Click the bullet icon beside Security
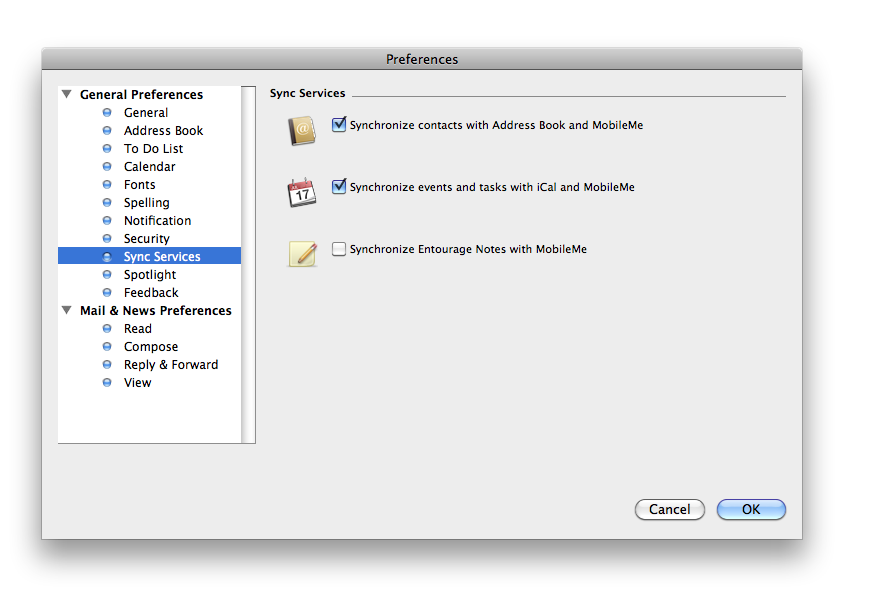The width and height of the screenshot is (871, 591). pos(107,238)
